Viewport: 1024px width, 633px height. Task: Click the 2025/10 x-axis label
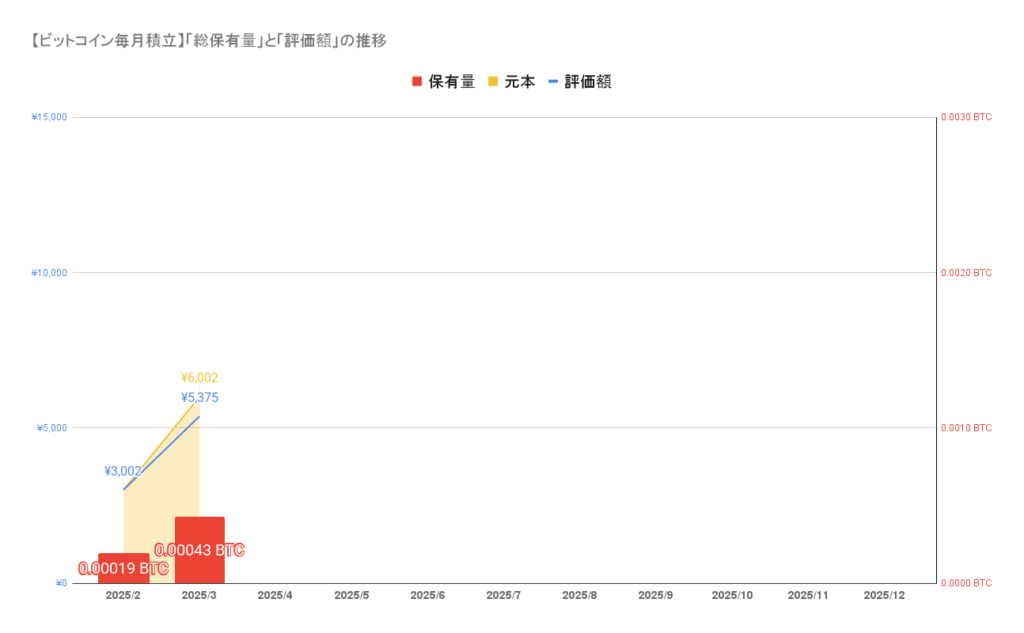[732, 595]
